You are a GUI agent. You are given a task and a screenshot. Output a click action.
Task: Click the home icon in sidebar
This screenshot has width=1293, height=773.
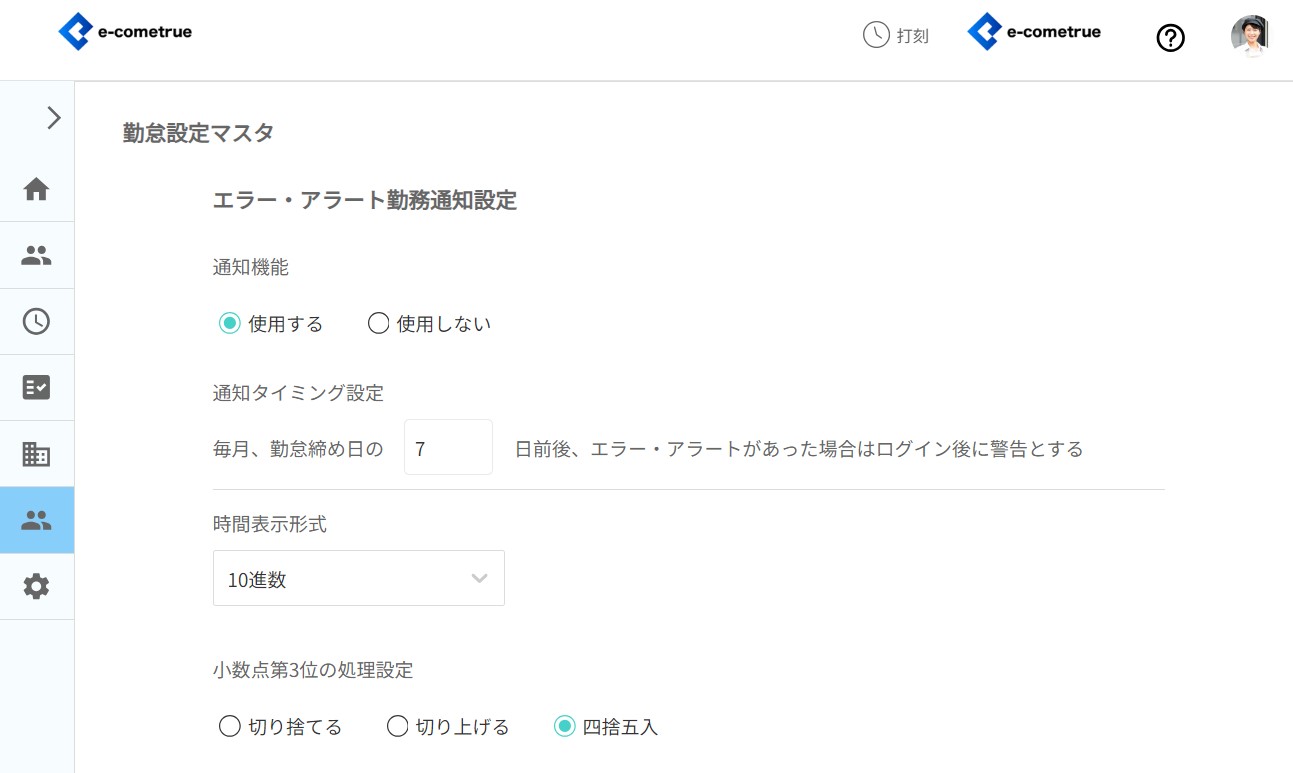[36, 189]
